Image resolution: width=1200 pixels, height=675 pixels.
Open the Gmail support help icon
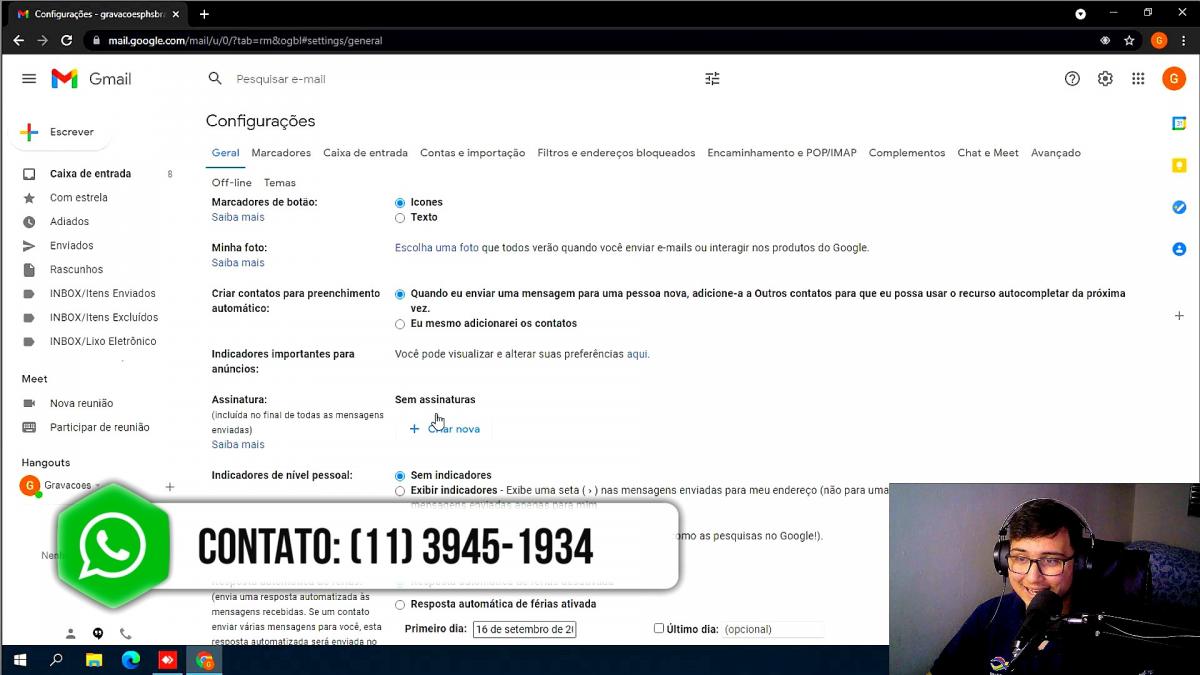1072,79
